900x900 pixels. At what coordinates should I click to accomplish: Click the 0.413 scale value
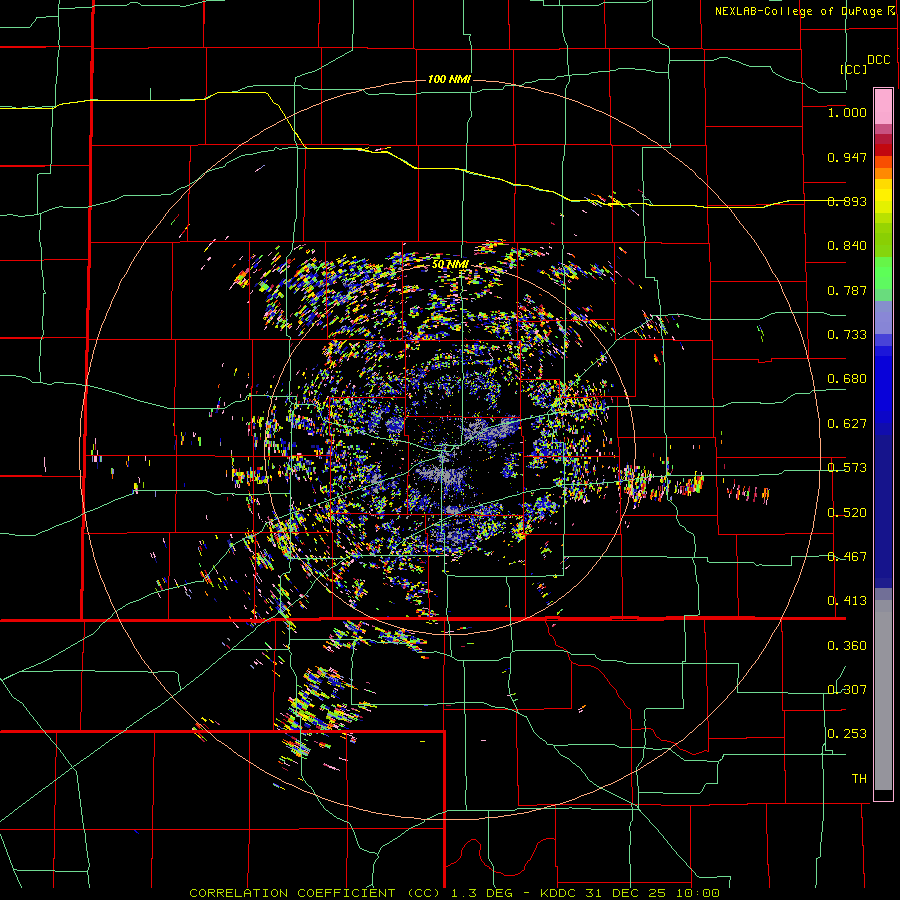(x=847, y=601)
